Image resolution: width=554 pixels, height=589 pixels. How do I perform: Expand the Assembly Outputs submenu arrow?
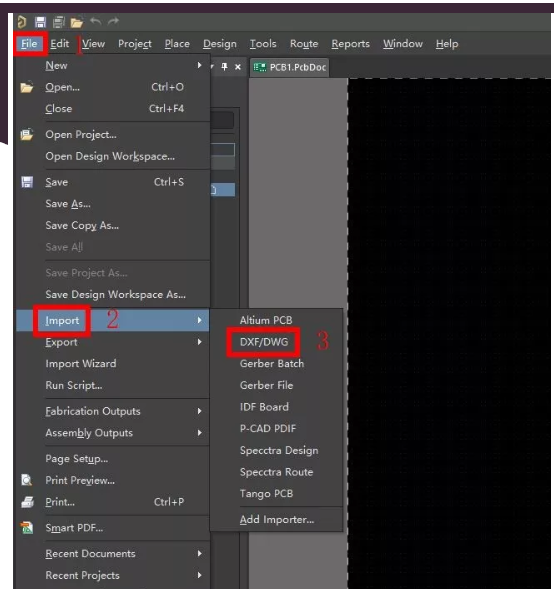(x=199, y=433)
